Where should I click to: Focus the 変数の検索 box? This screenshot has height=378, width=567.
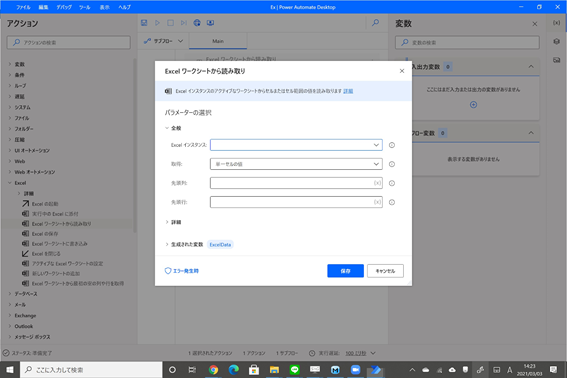pos(467,42)
